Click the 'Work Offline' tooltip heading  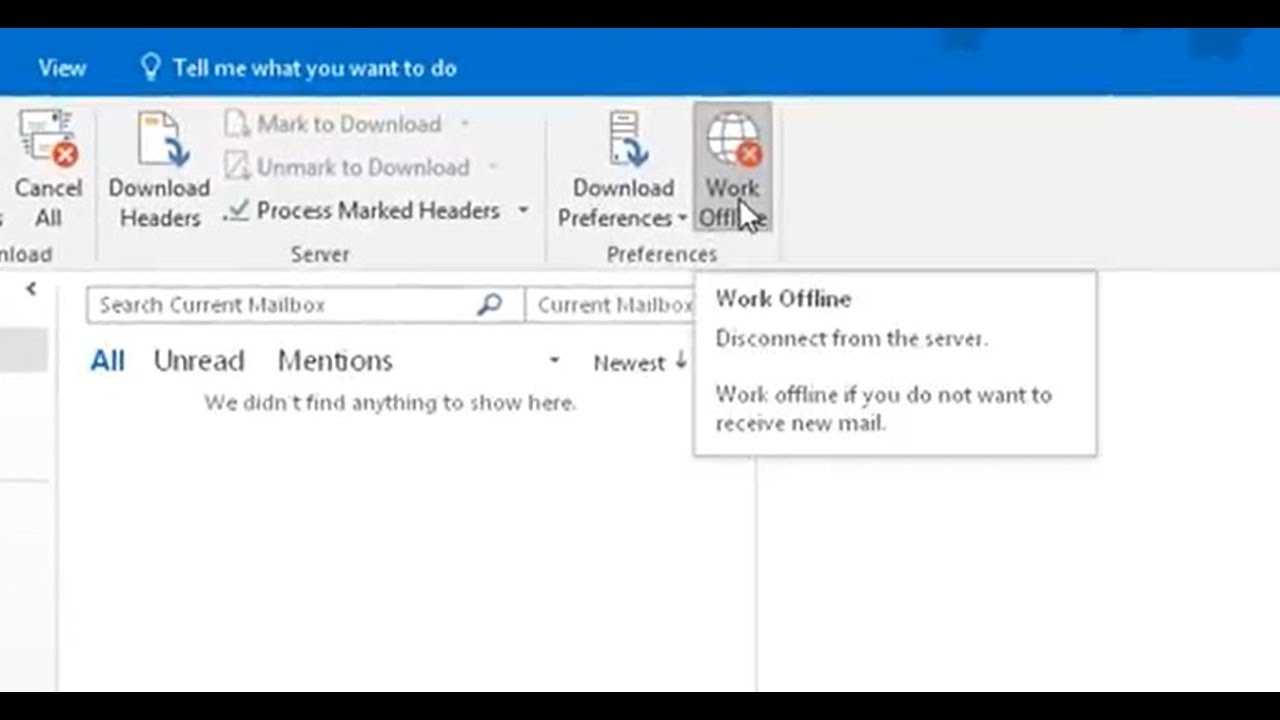[x=783, y=299]
